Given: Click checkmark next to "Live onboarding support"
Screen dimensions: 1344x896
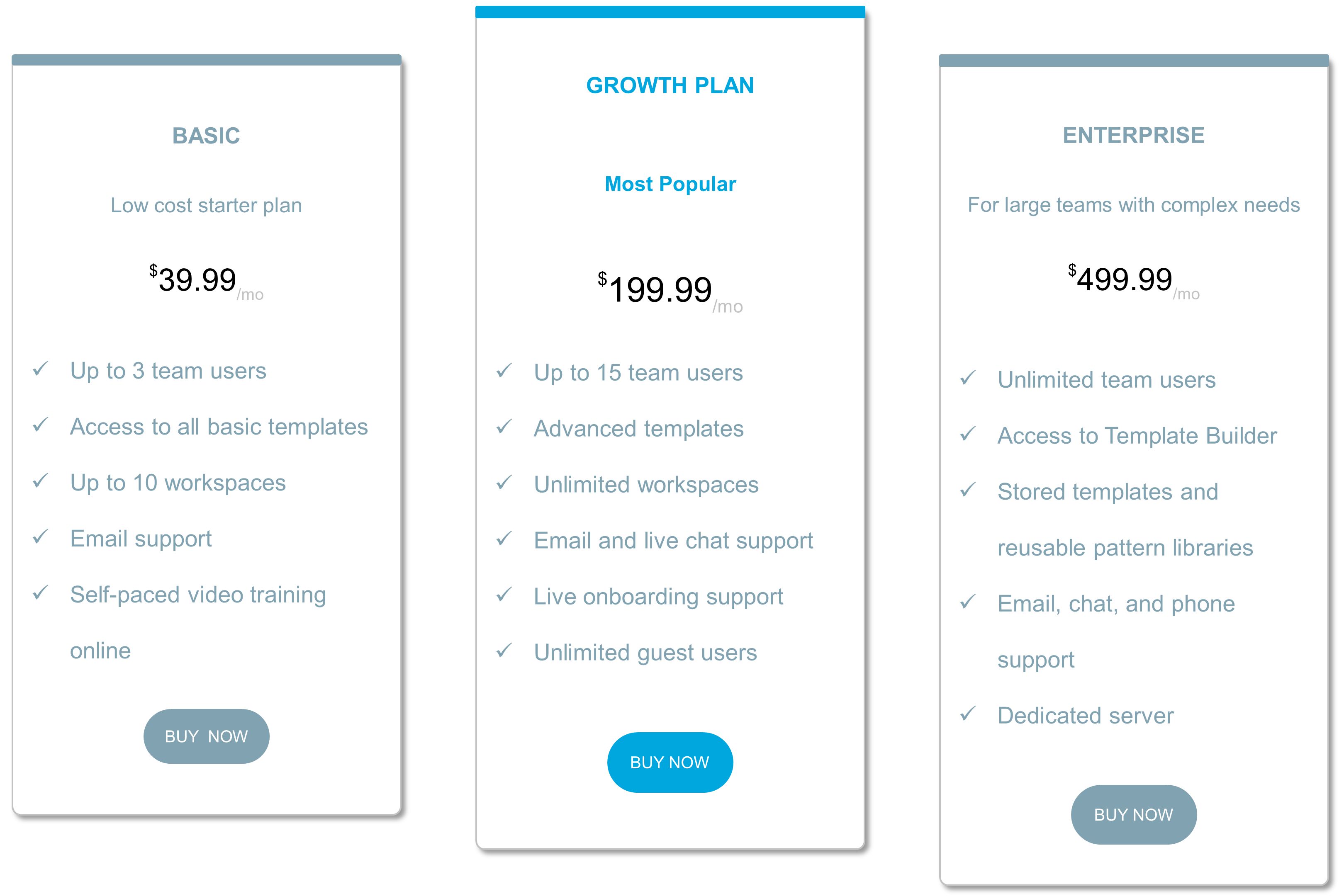Looking at the screenshot, I should tap(504, 595).
